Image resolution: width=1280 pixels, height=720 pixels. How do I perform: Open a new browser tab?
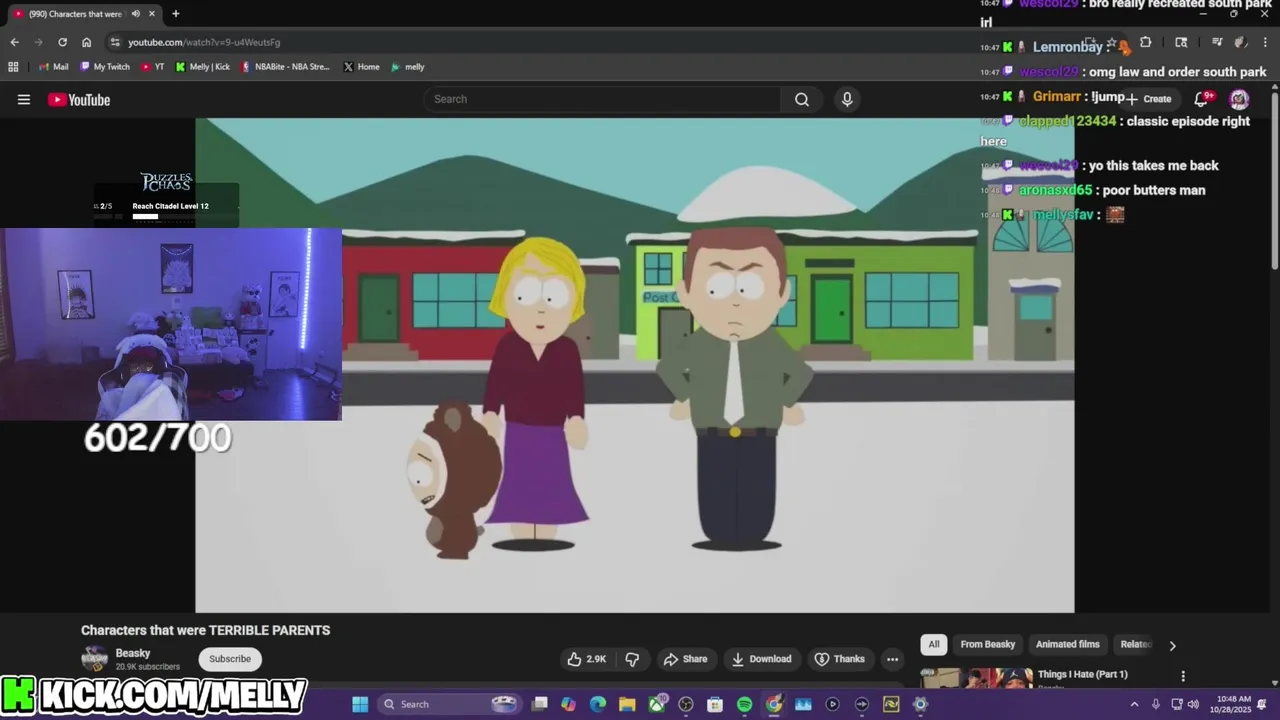175,14
